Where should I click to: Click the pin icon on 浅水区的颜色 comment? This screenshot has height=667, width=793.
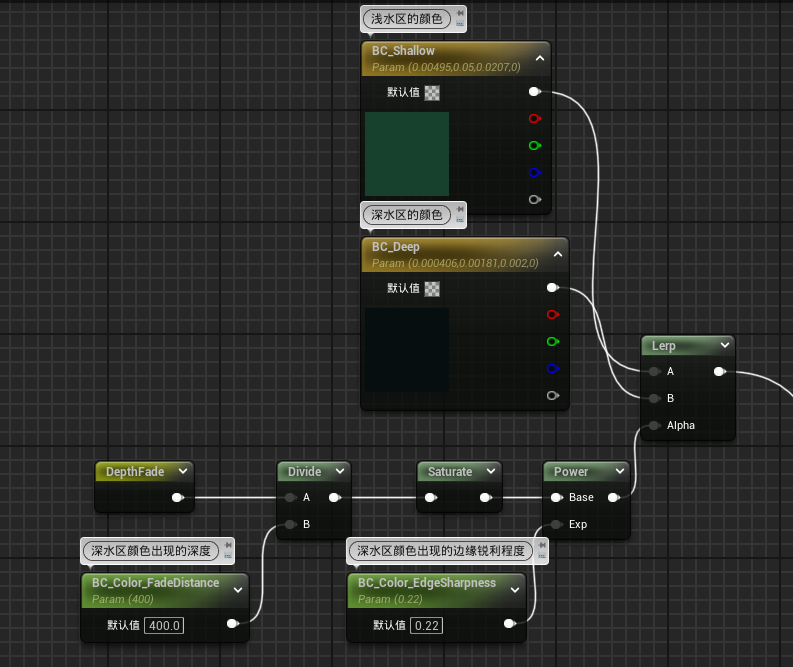[459, 15]
